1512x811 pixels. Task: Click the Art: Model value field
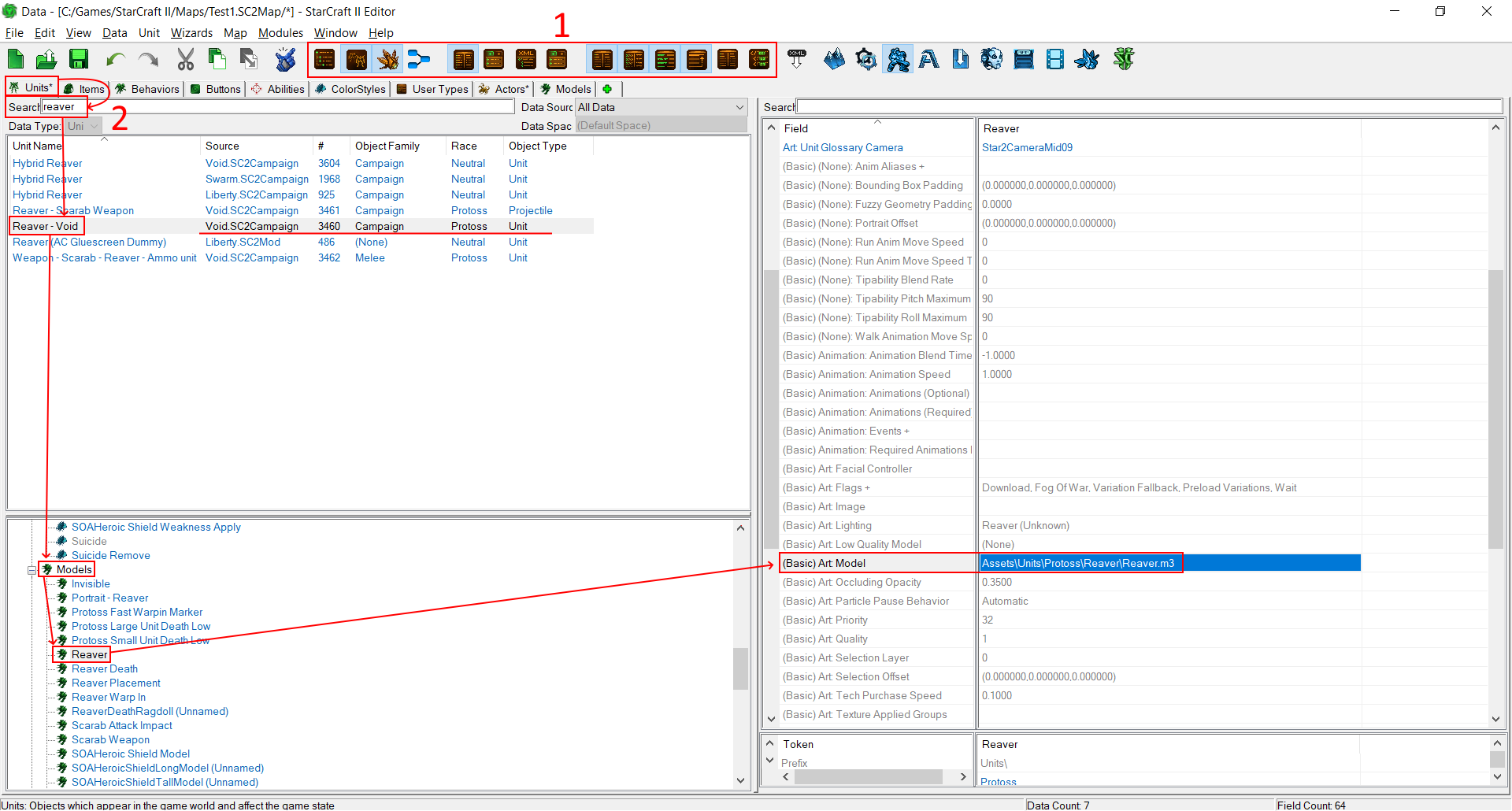click(x=1170, y=563)
